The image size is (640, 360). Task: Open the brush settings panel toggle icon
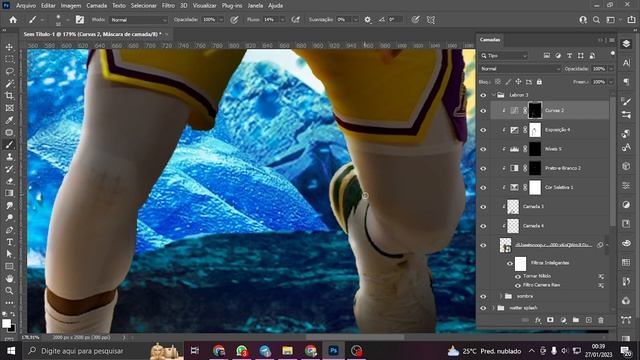click(x=80, y=20)
